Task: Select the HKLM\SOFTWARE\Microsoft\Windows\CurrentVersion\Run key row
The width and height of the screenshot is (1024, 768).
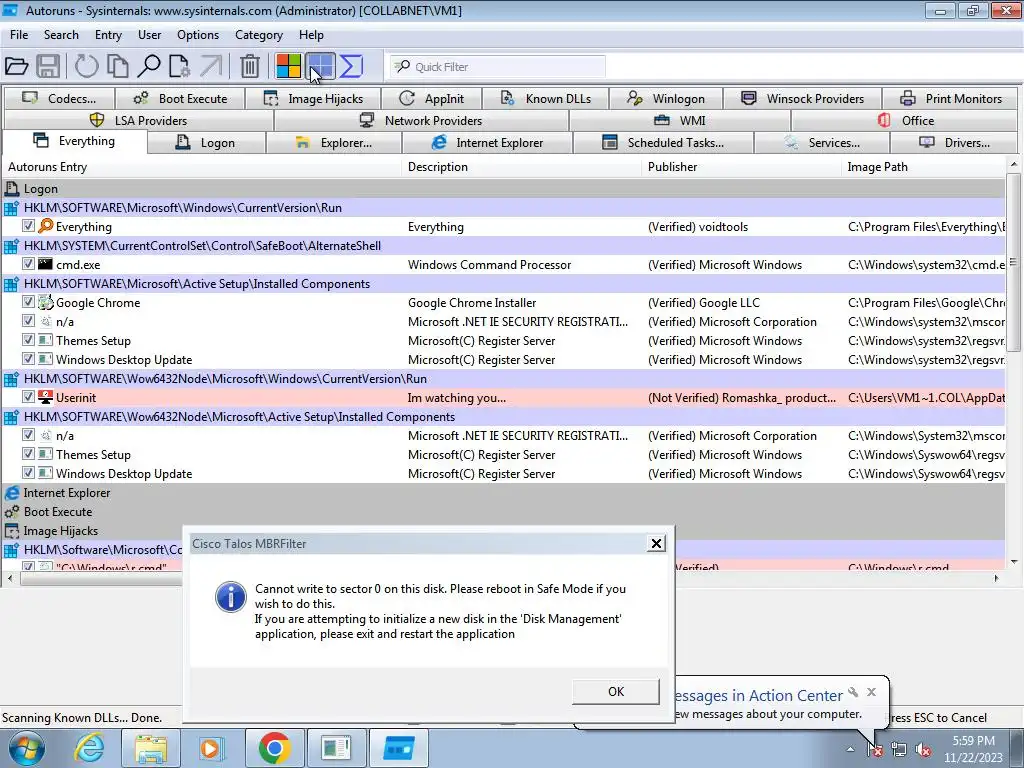Action: [x=504, y=208]
